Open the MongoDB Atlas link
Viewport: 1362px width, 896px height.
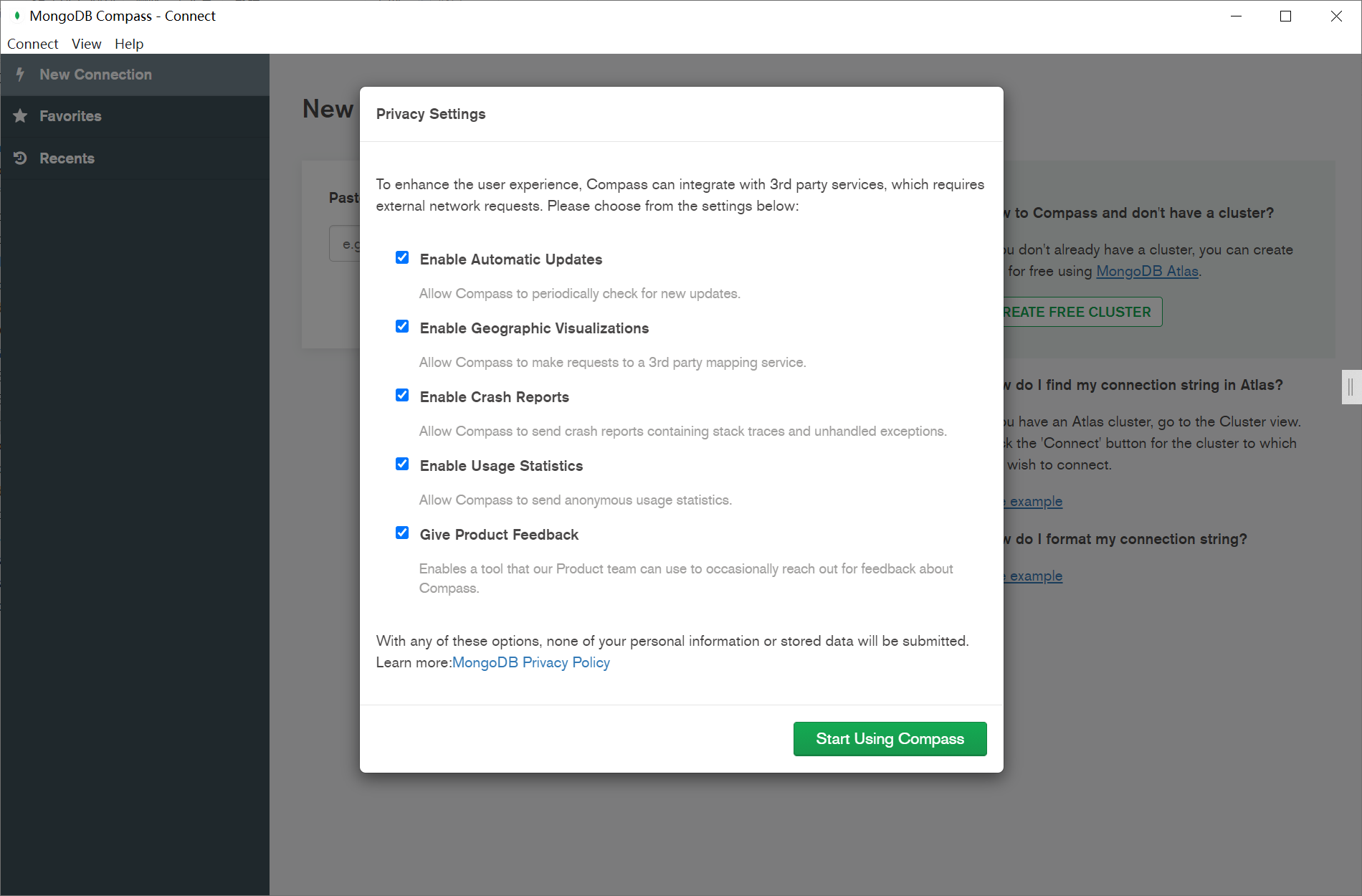point(1147,271)
